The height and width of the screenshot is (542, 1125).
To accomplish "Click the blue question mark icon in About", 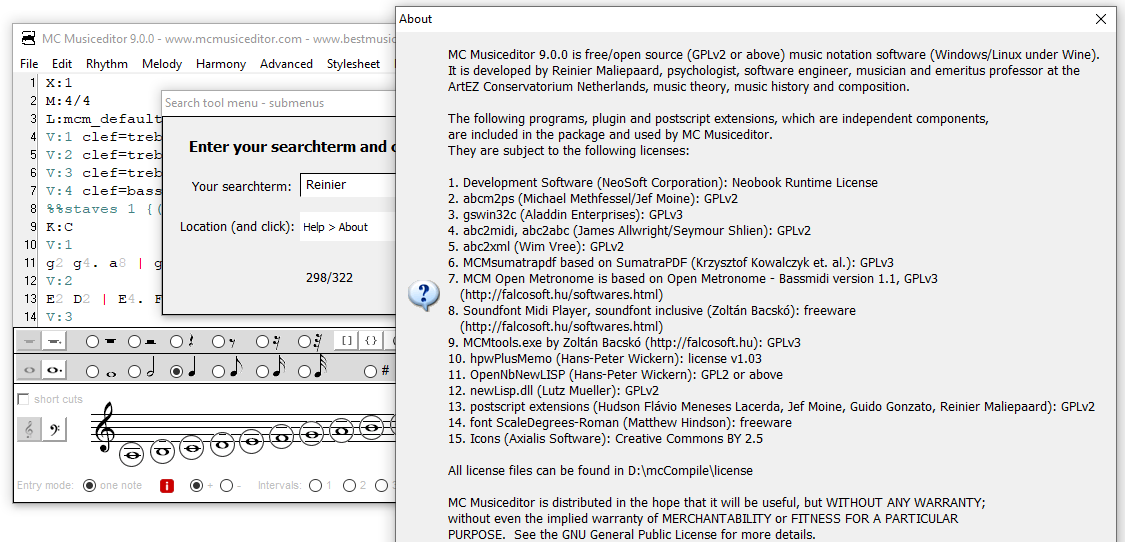I will point(423,295).
